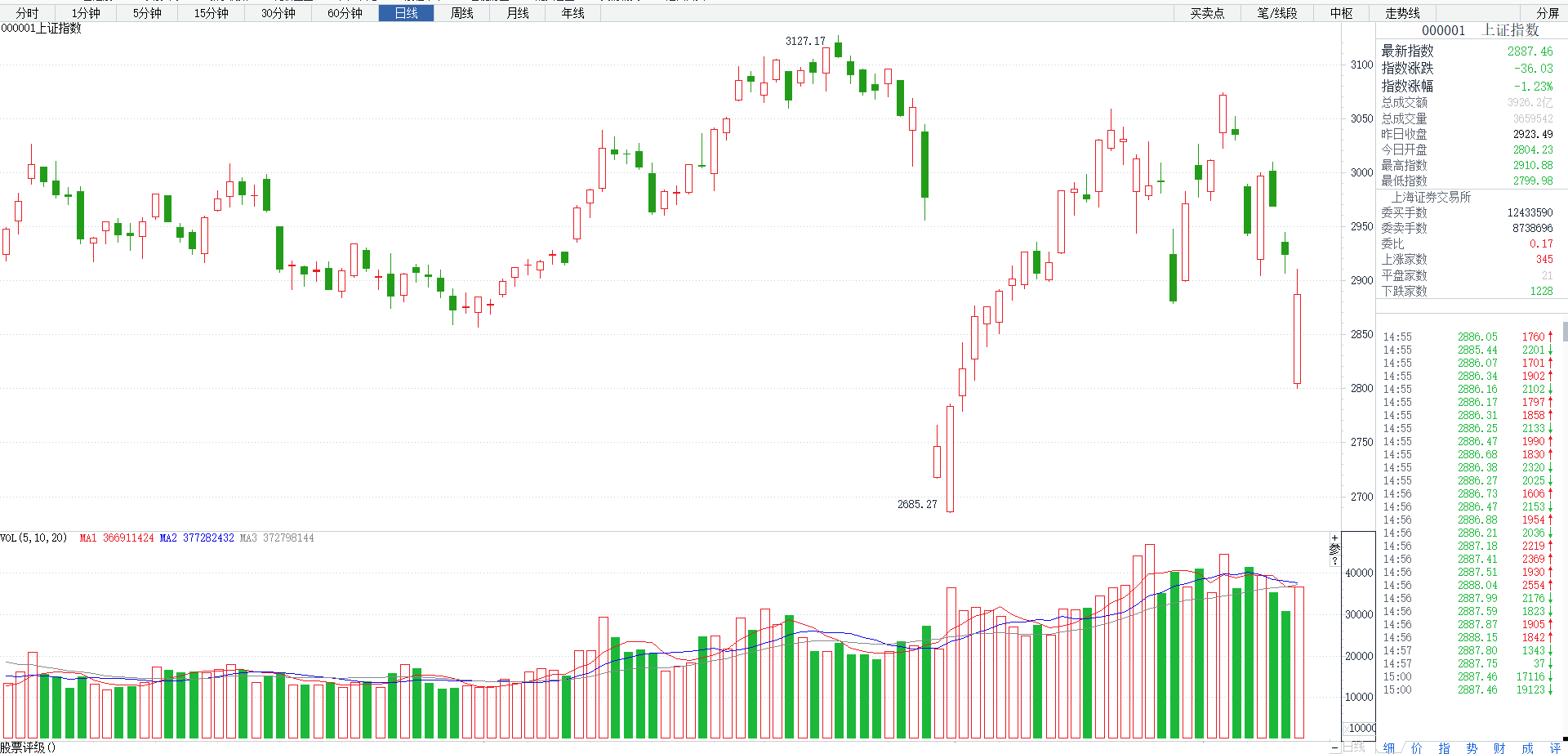
Task: Open the 参 parameter settings icon
Action: tap(1334, 549)
